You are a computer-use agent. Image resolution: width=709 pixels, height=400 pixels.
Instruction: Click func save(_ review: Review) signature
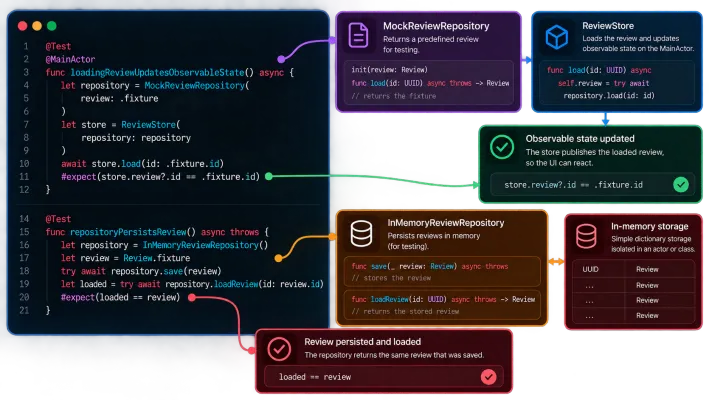430,266
